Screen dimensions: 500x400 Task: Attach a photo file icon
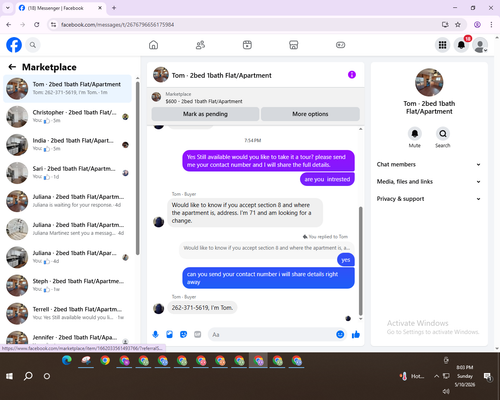(169, 334)
